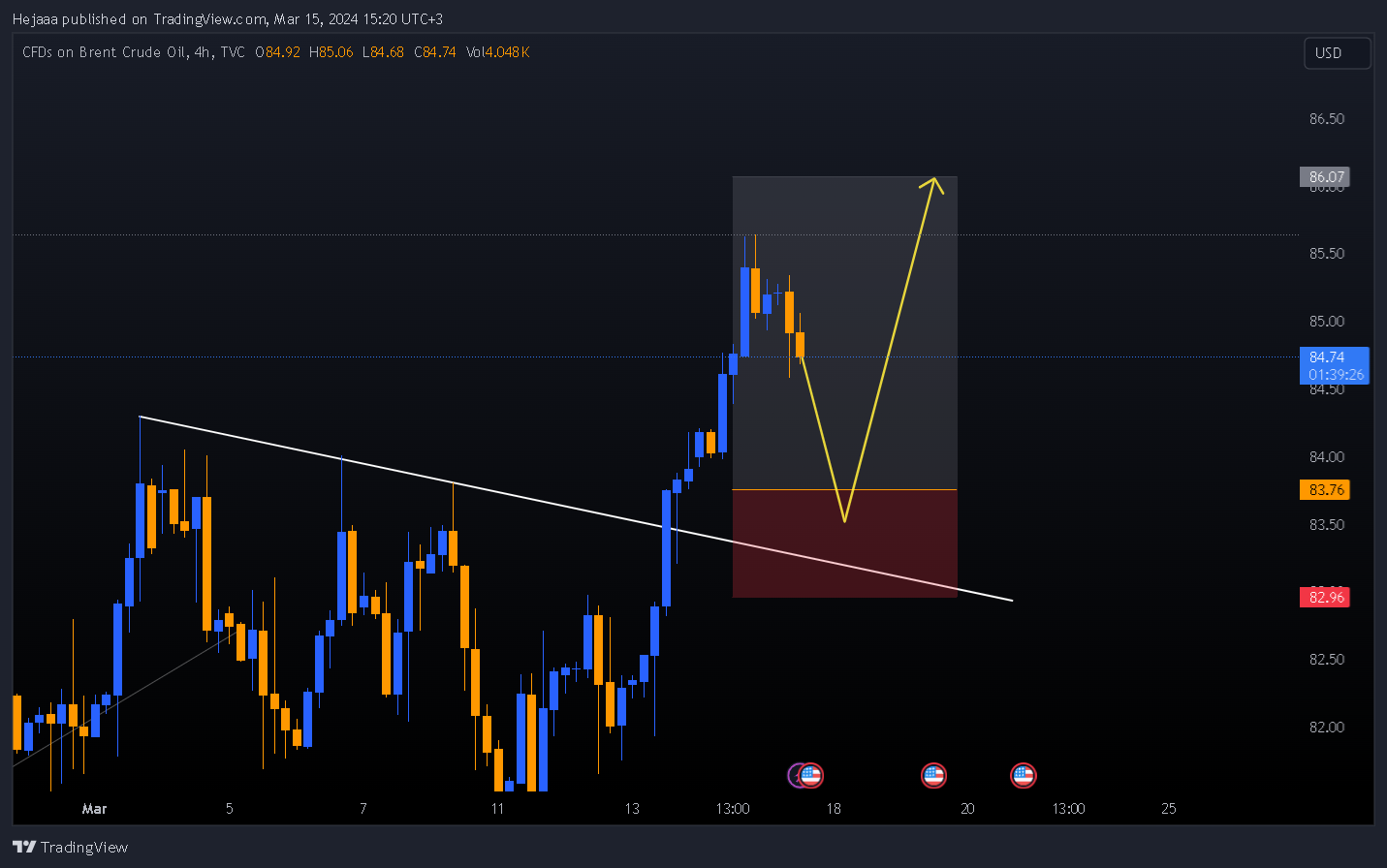1387x868 pixels.
Task: Click the 83.50 price axis label
Action: (1326, 524)
